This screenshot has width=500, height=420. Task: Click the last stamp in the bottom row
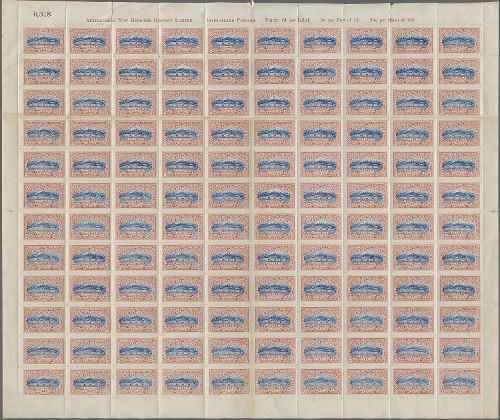[x=459, y=382]
